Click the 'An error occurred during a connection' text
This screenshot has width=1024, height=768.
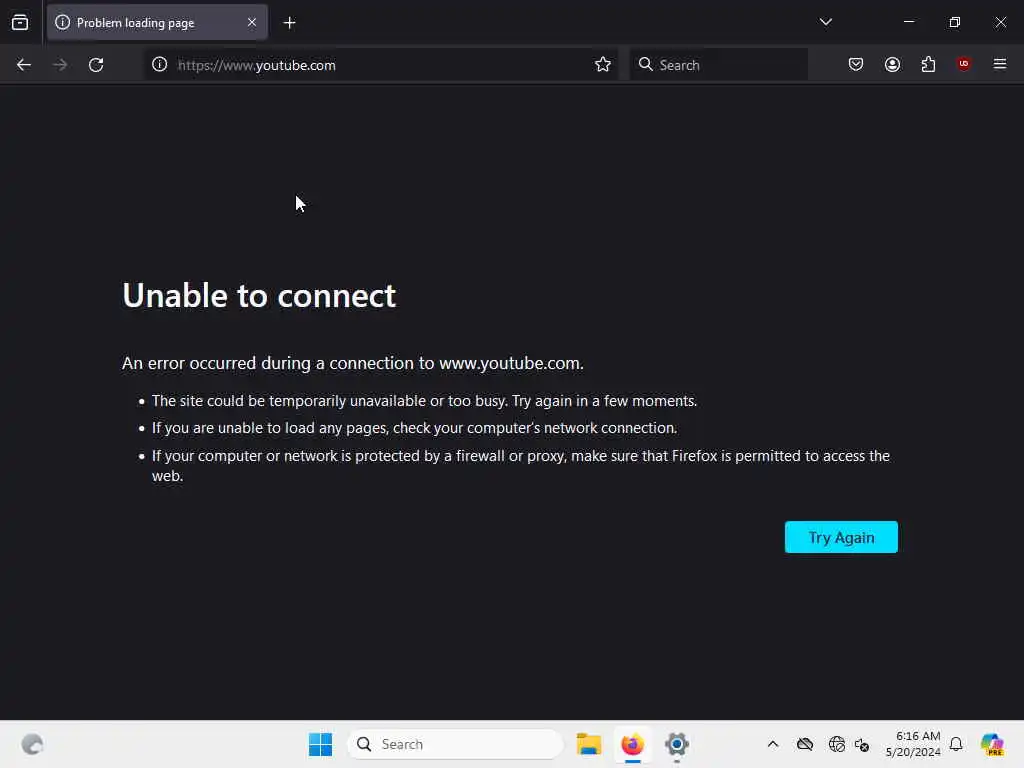(x=353, y=363)
